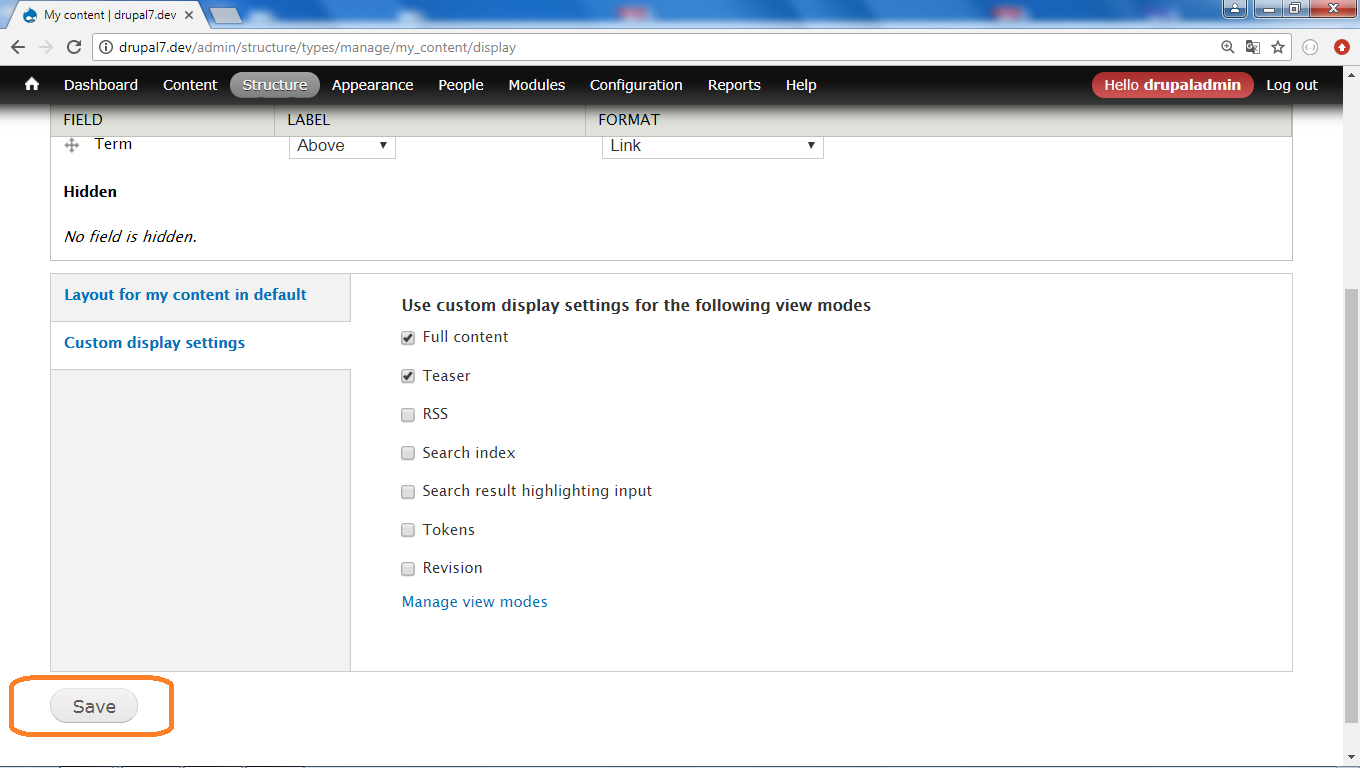Click the zoom icon in the address bar

1228,47
